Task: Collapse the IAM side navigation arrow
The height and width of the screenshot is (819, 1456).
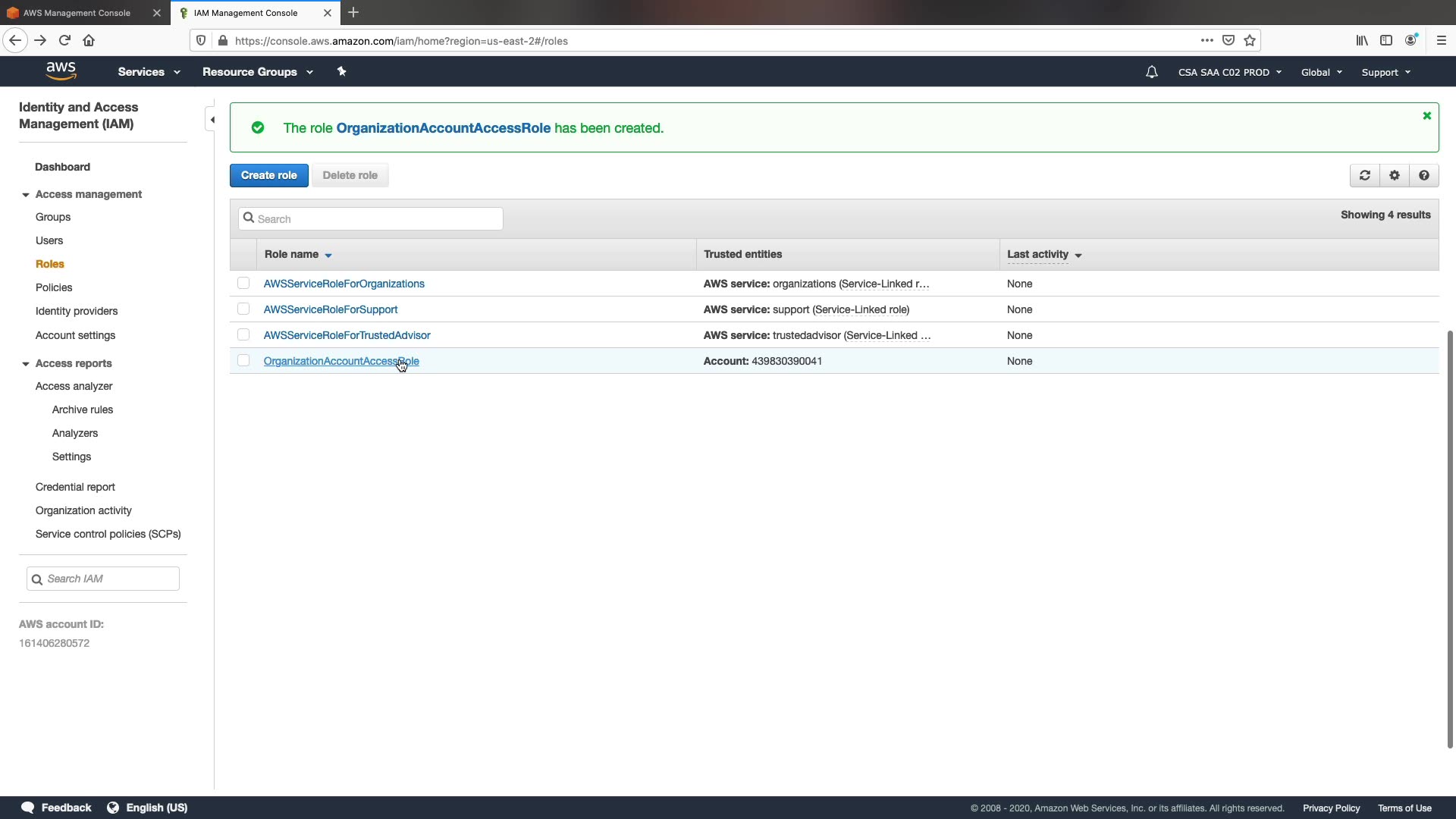Action: click(x=212, y=120)
